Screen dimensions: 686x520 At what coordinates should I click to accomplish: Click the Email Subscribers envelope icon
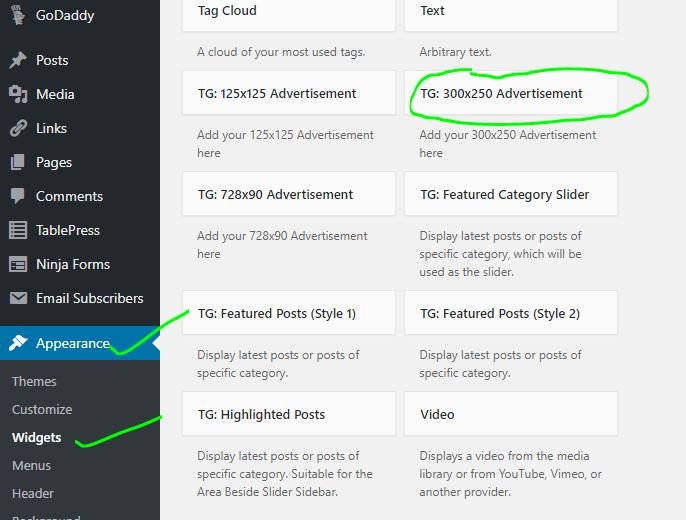tap(18, 298)
